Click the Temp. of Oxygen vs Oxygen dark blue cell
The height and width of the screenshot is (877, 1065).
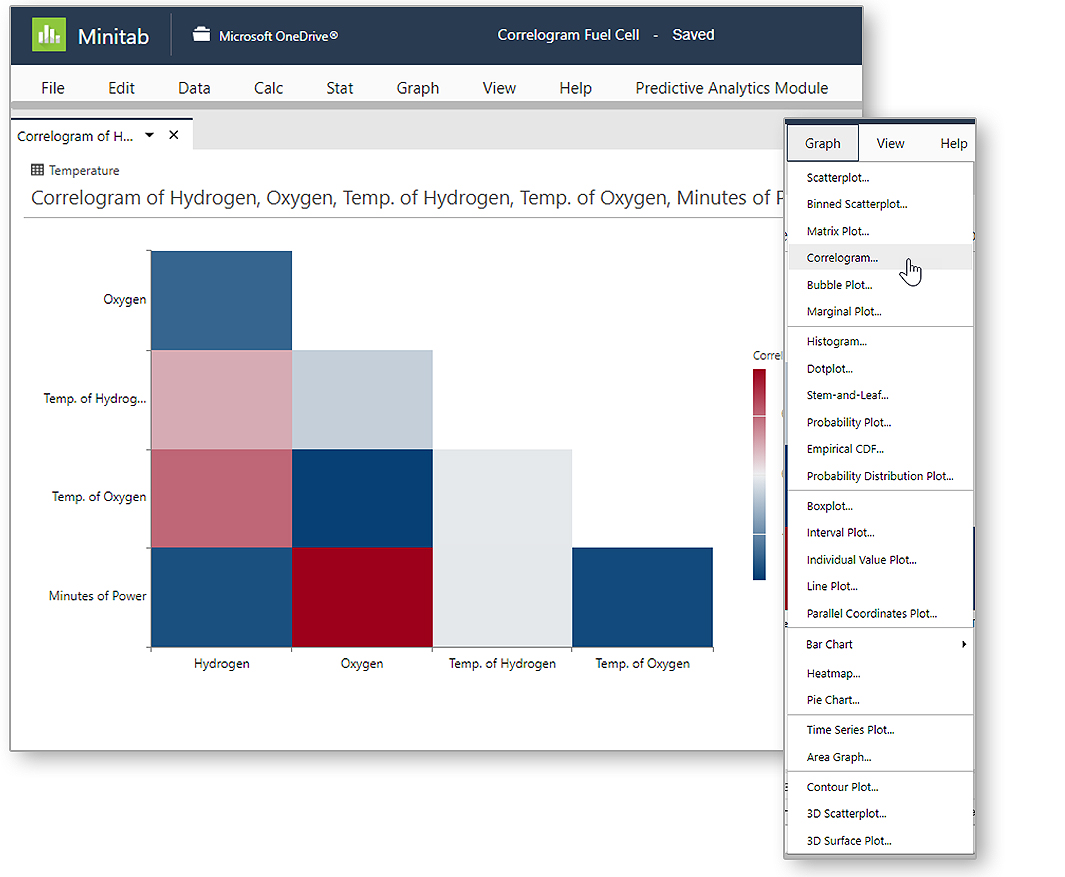362,498
